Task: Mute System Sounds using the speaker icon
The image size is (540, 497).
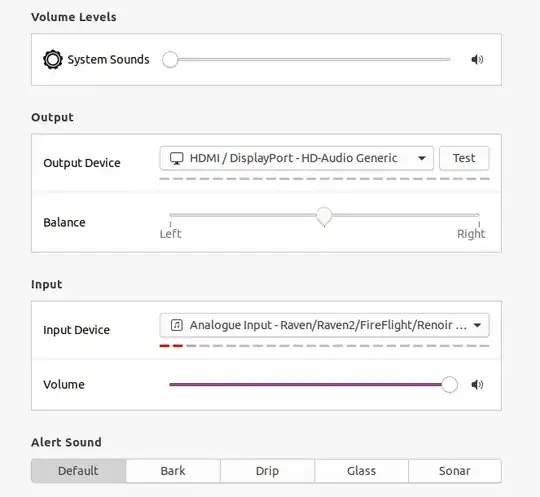Action: coord(477,60)
